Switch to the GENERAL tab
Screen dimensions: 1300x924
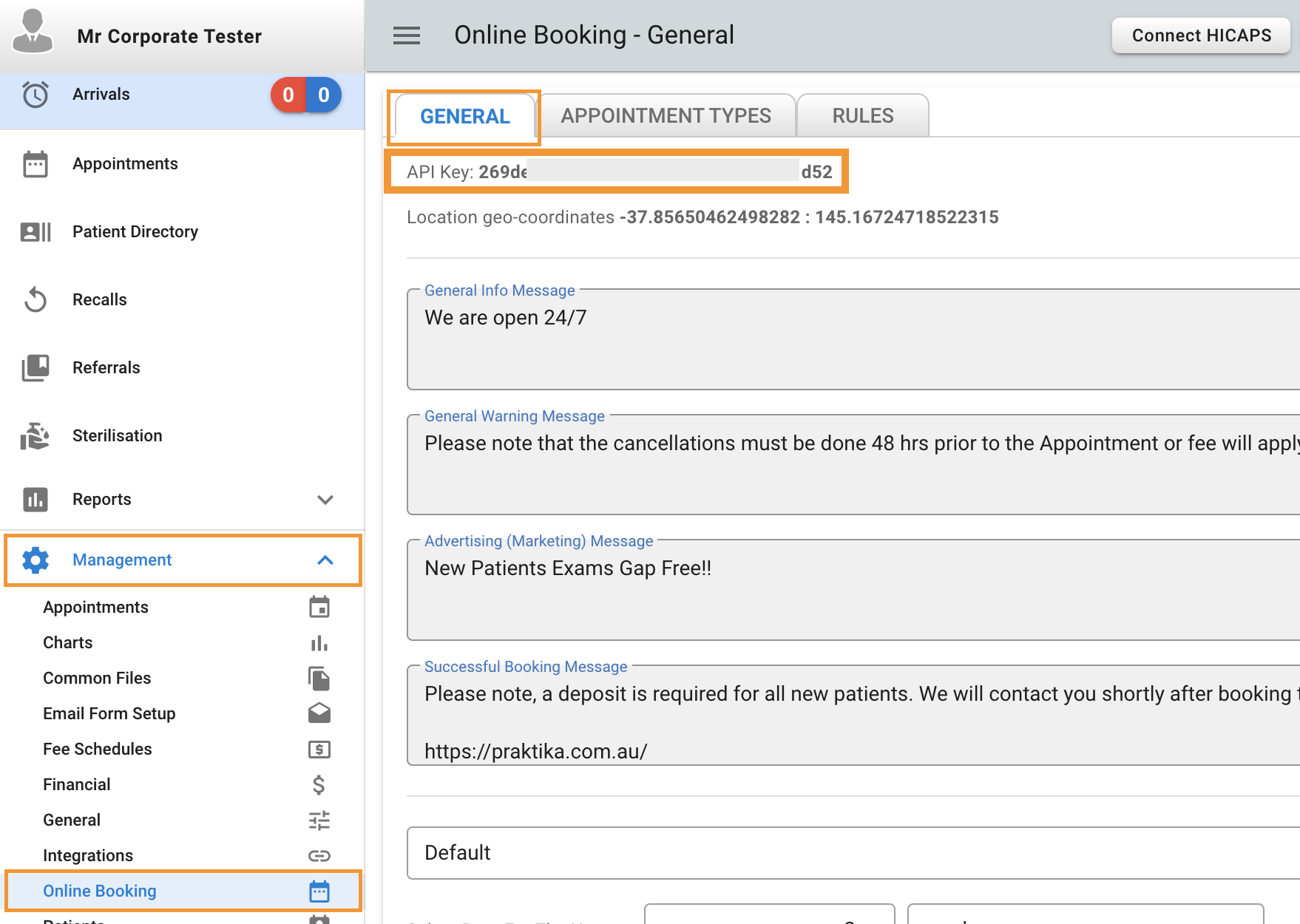[x=465, y=116]
